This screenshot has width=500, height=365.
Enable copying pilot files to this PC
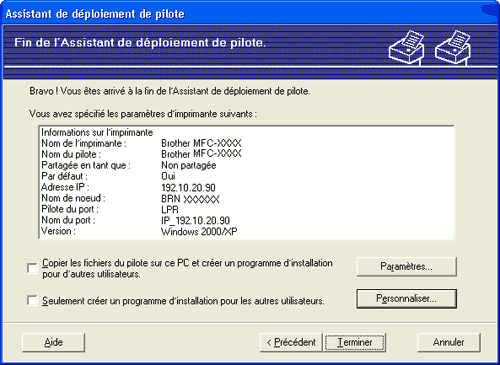point(32,268)
